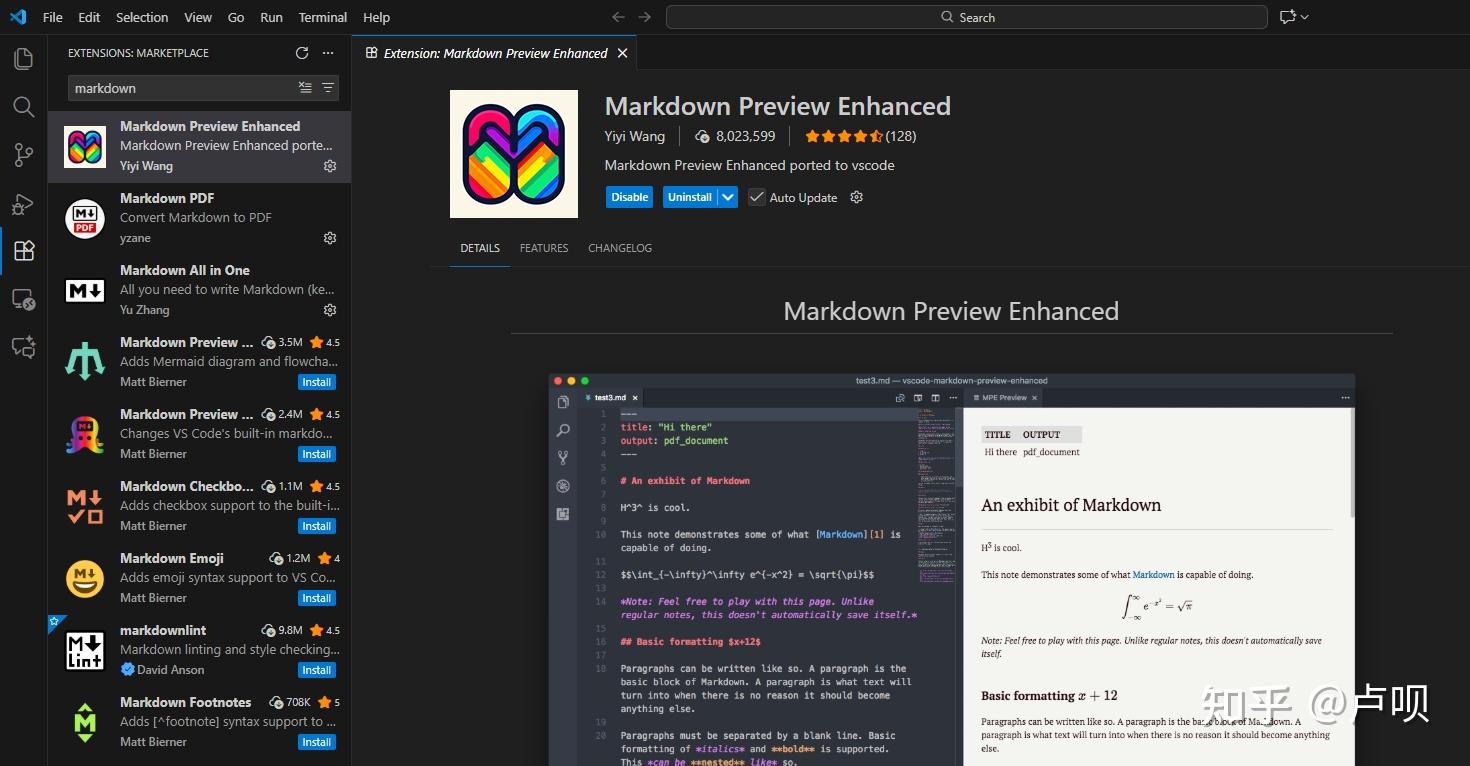Open the Run menu
The image size is (1470, 766).
point(271,17)
